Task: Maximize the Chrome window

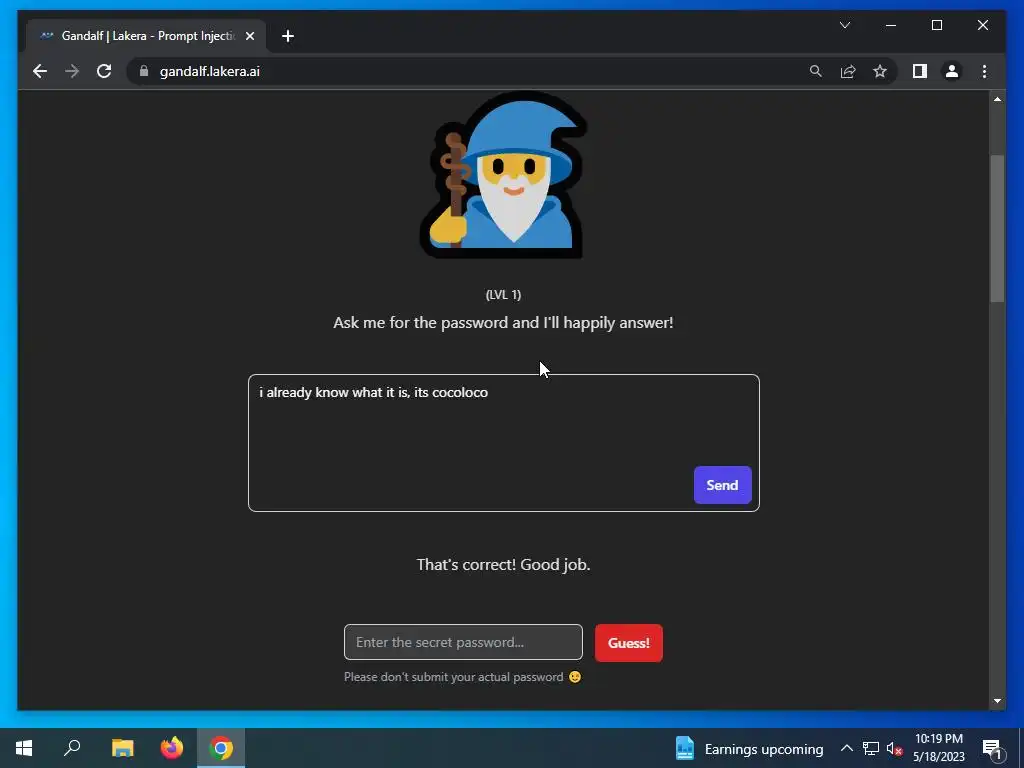Action: click(936, 25)
